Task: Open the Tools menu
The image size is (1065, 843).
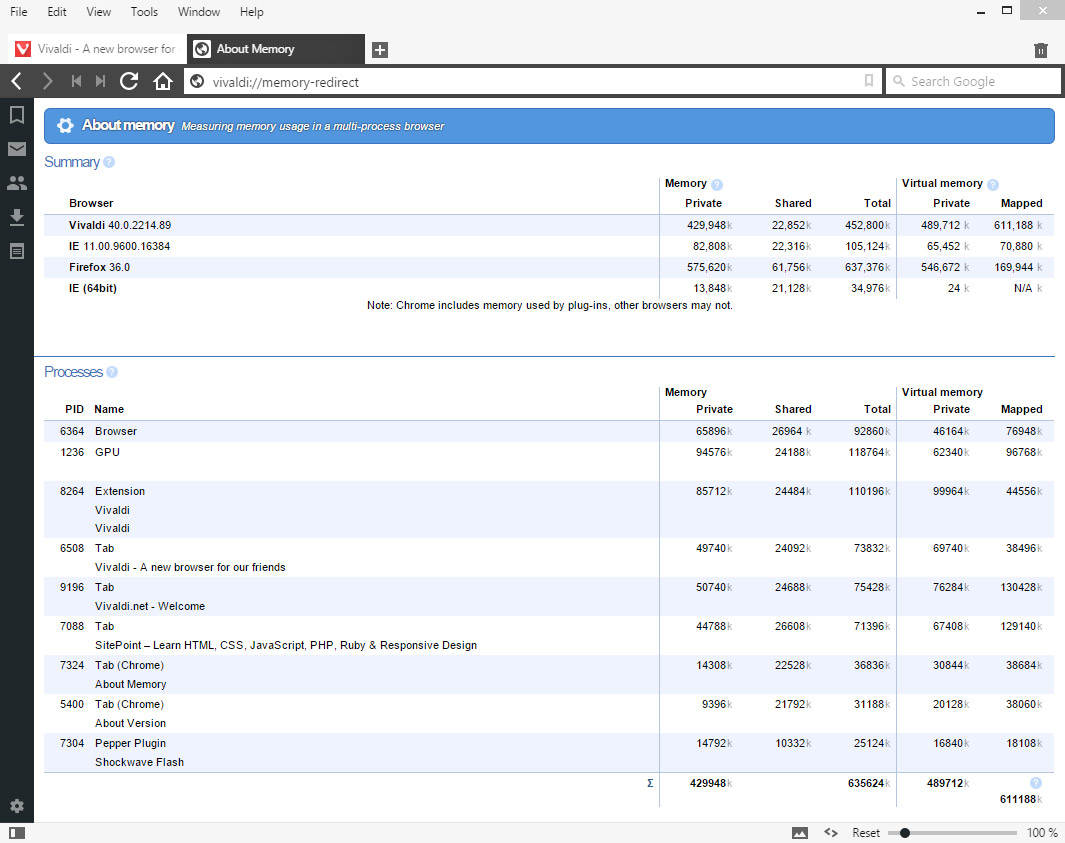Action: (x=144, y=12)
